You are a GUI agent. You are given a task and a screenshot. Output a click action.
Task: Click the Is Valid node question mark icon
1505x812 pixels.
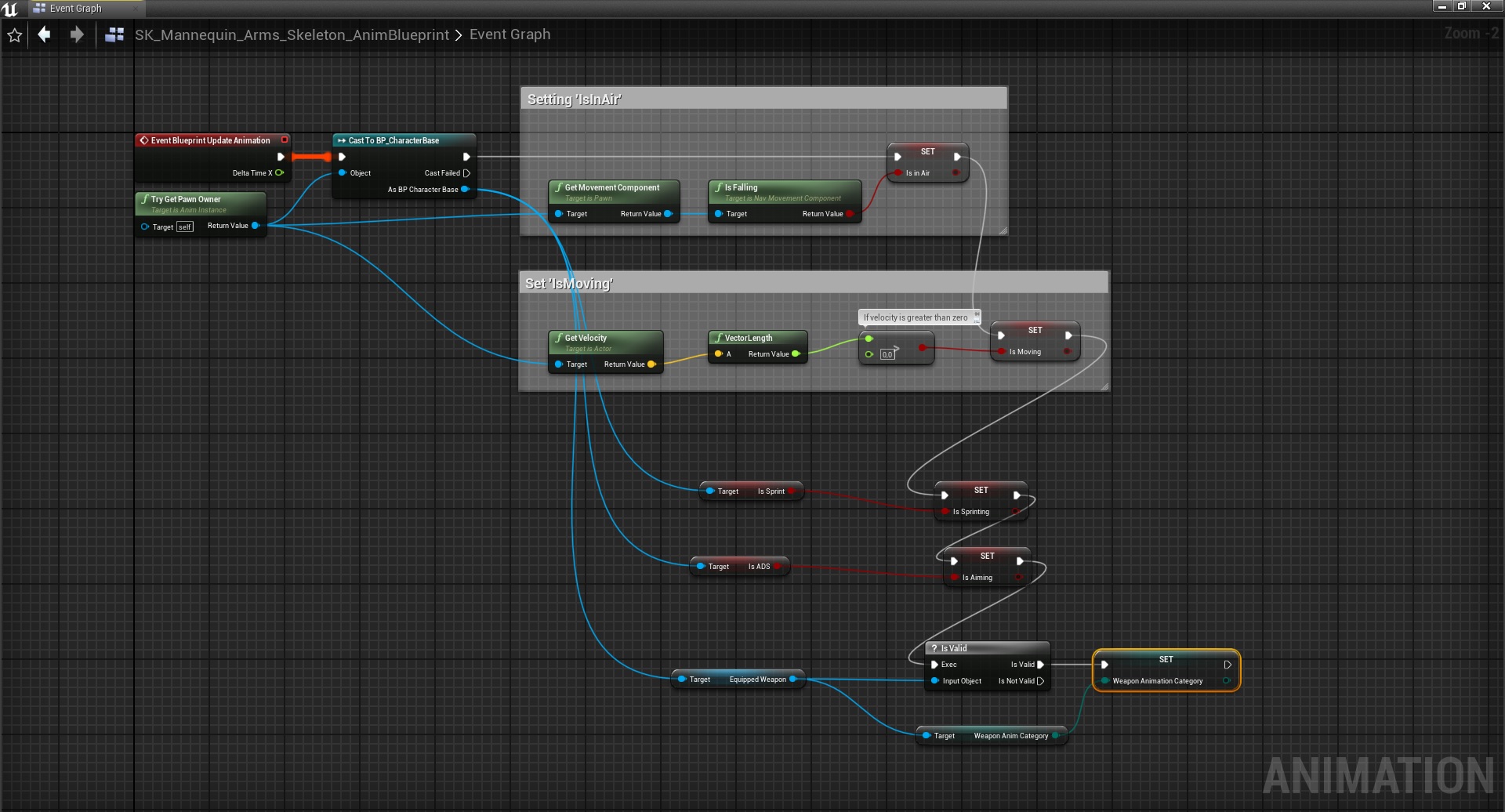point(934,648)
